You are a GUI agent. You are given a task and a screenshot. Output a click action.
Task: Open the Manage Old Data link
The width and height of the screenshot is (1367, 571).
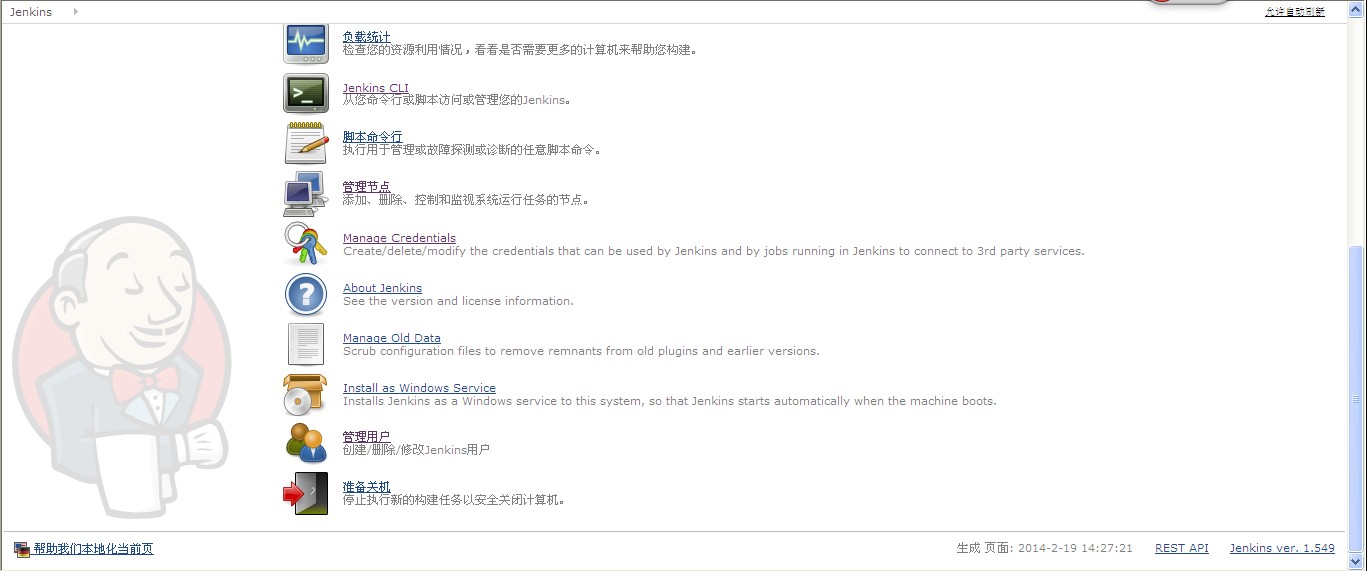tap(392, 338)
